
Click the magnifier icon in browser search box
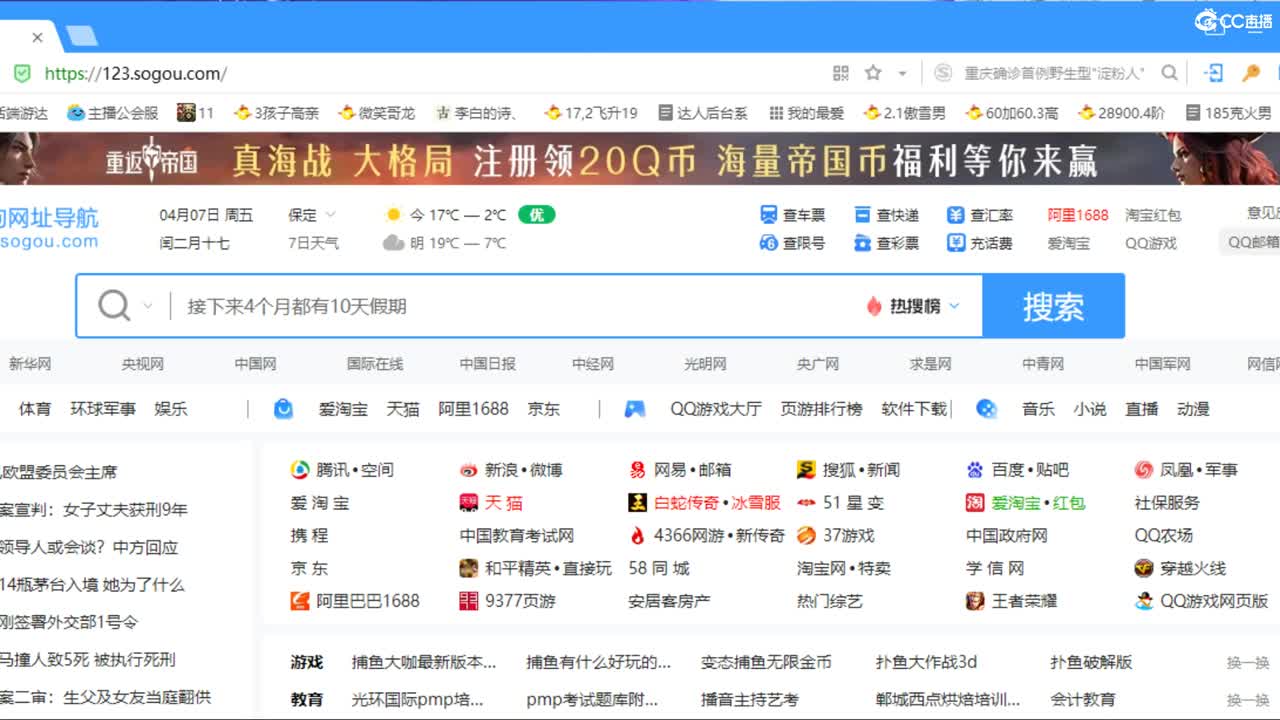point(1169,73)
